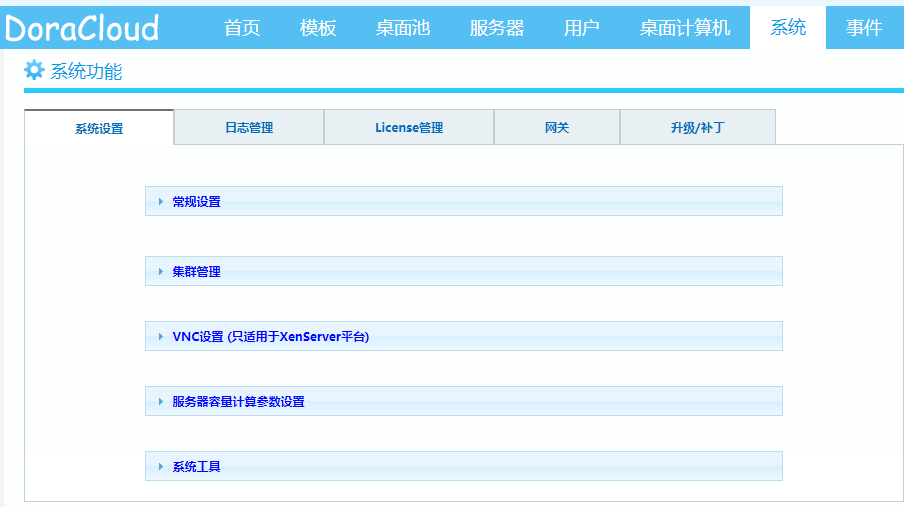Open the 用户 menu item
Image resolution: width=904 pixels, height=507 pixels.
click(x=582, y=28)
